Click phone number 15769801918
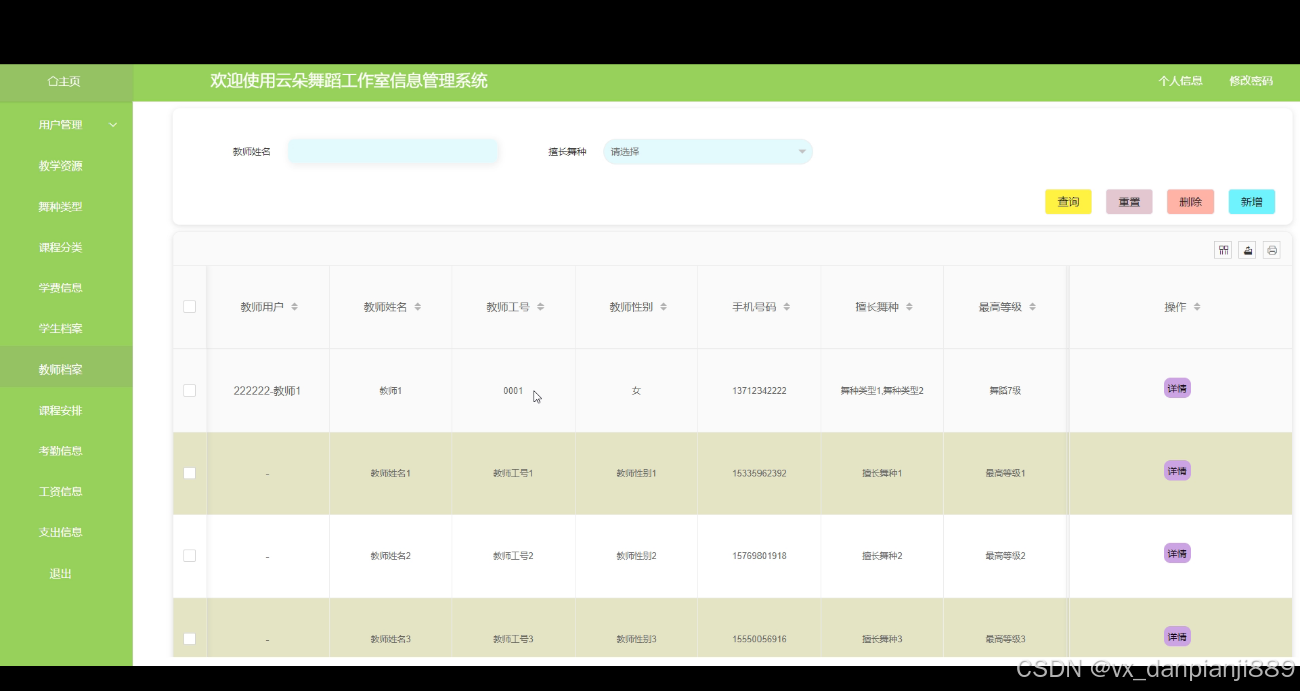The width and height of the screenshot is (1300, 691). [x=759, y=556]
